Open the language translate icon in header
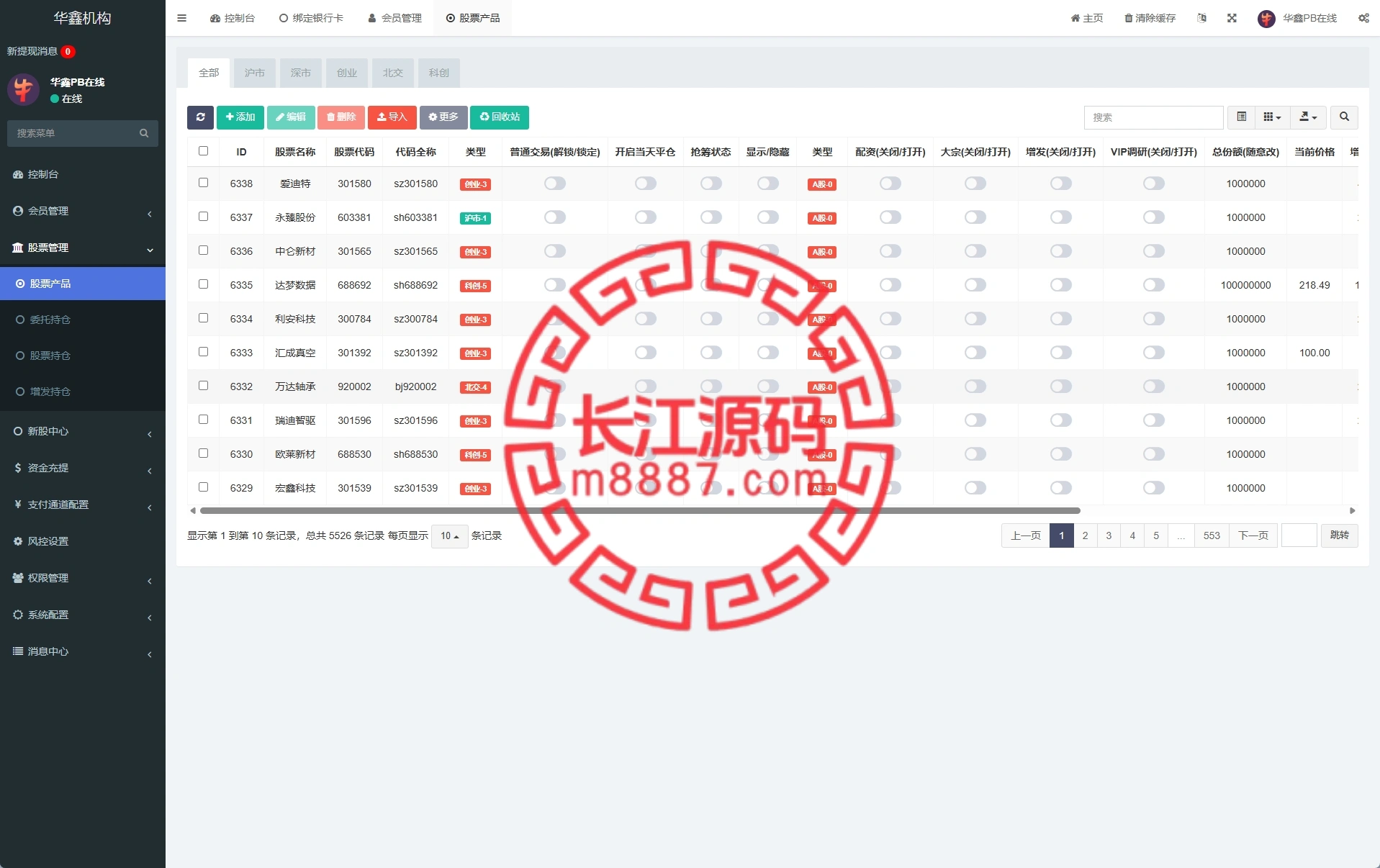Screen dimensions: 1380x868 [x=1201, y=18]
